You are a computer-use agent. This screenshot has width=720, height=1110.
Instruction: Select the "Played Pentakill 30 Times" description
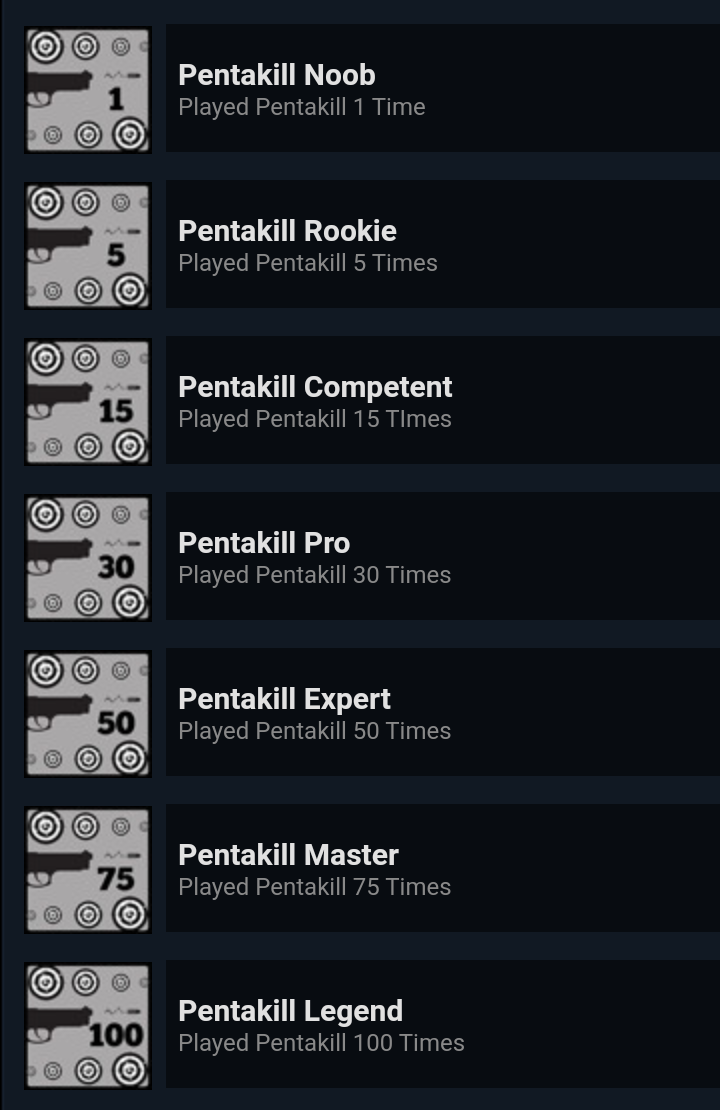(314, 575)
